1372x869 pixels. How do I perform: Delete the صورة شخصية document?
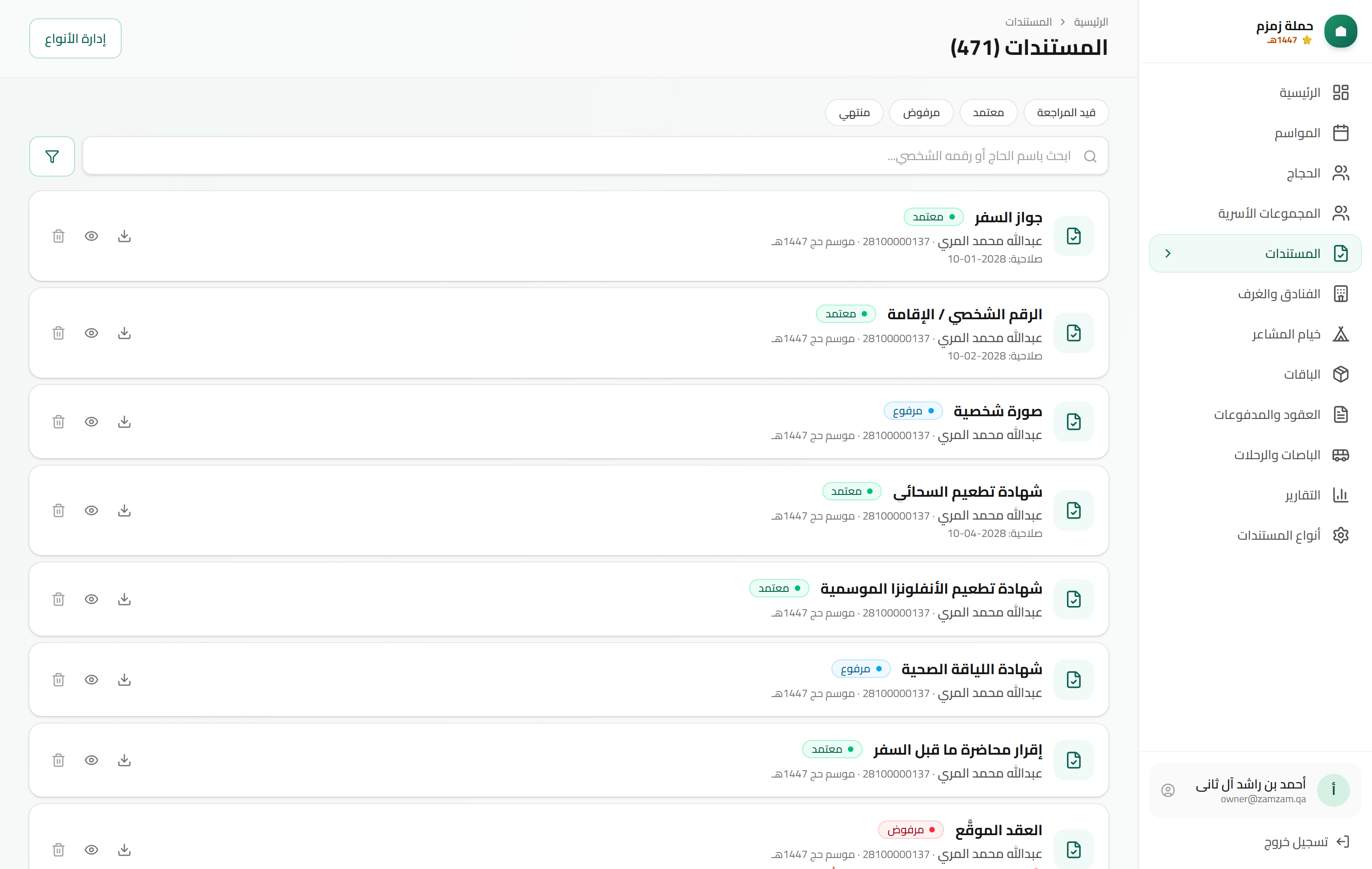point(59,422)
